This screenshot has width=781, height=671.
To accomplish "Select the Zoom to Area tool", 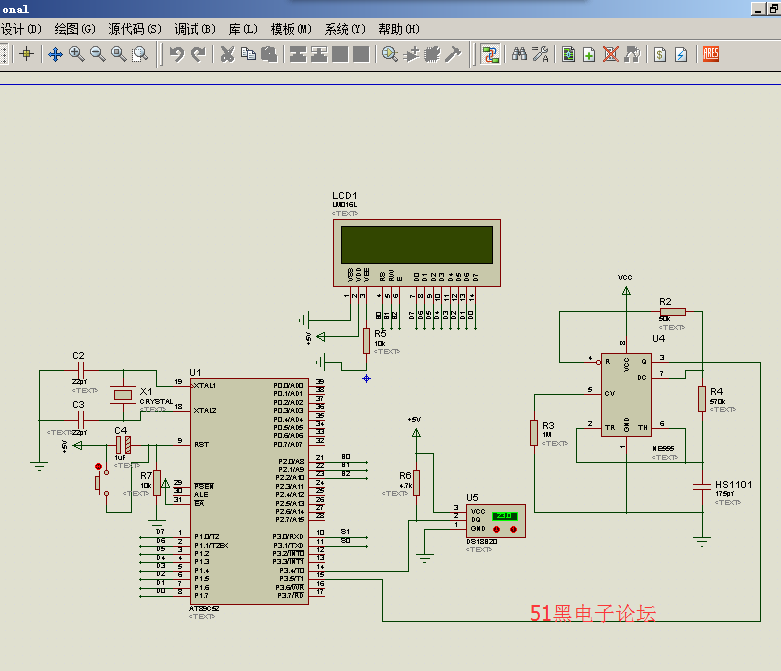I will pos(140,54).
